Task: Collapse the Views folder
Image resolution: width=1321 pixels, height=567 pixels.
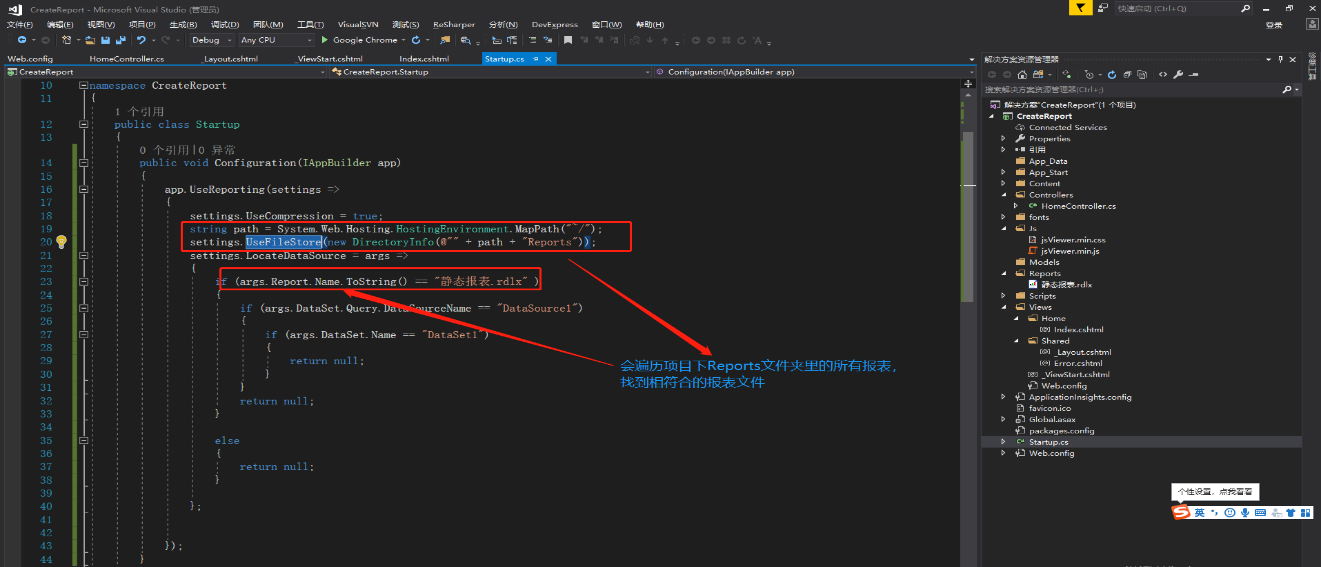Action: [1004, 307]
